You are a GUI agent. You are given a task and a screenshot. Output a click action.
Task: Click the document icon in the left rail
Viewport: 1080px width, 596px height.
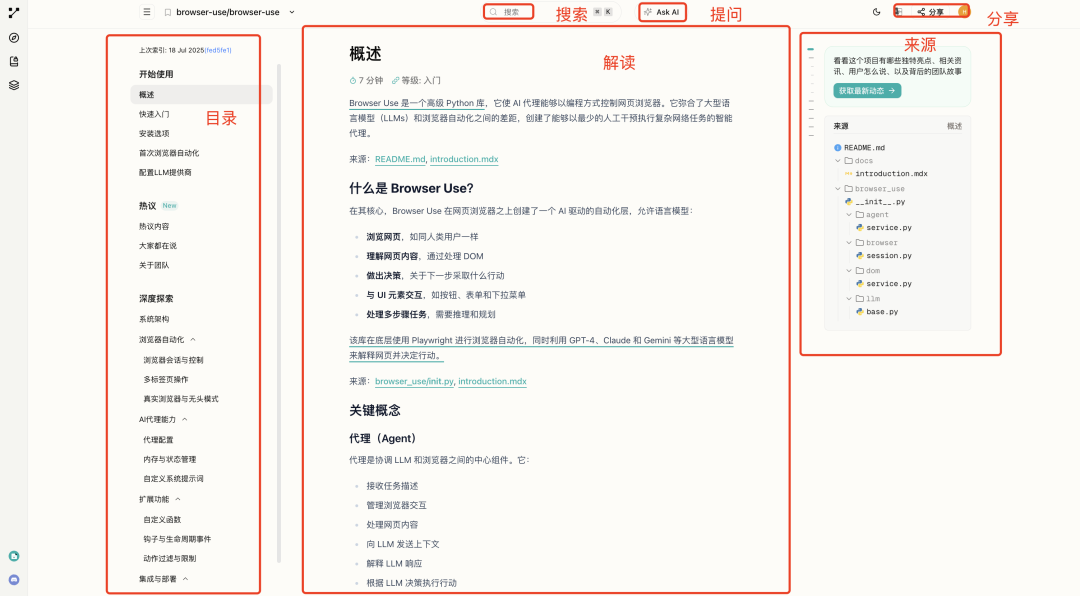14,61
